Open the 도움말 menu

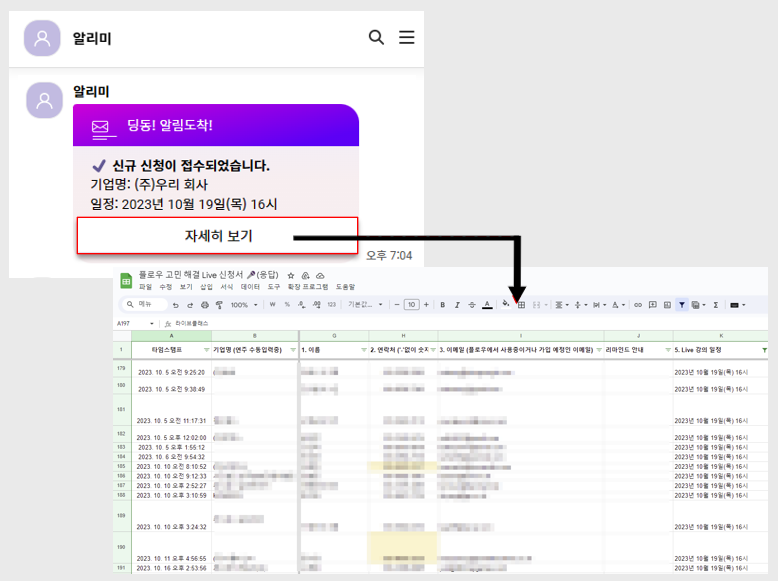point(345,287)
